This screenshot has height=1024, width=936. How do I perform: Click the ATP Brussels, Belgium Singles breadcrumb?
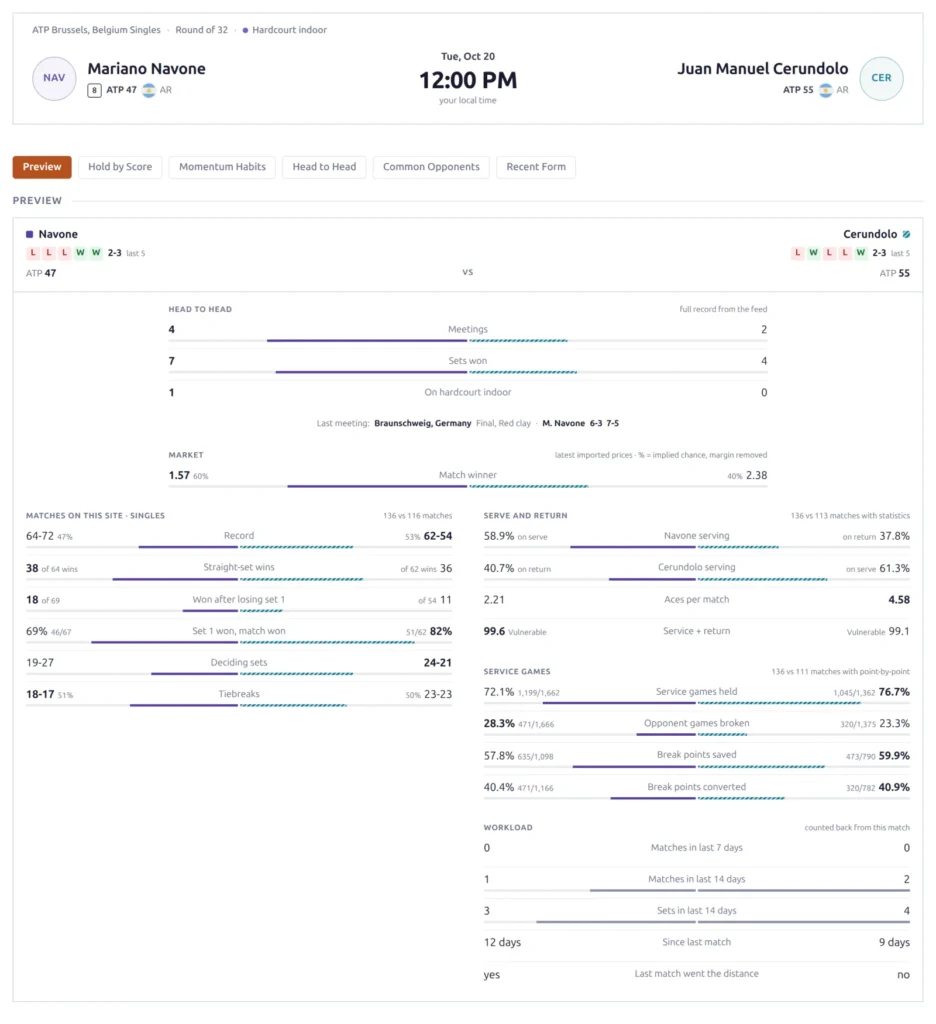pyautogui.click(x=96, y=30)
